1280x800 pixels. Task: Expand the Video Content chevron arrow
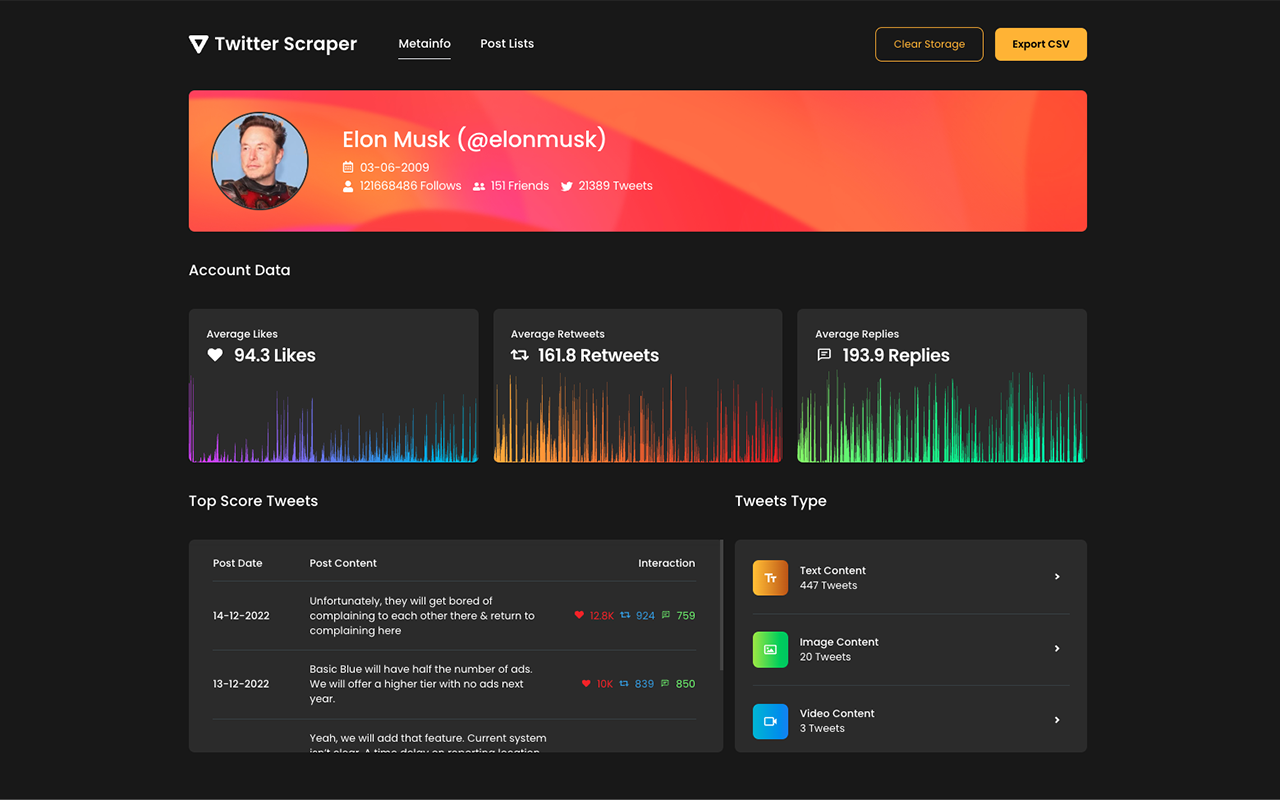point(1057,720)
